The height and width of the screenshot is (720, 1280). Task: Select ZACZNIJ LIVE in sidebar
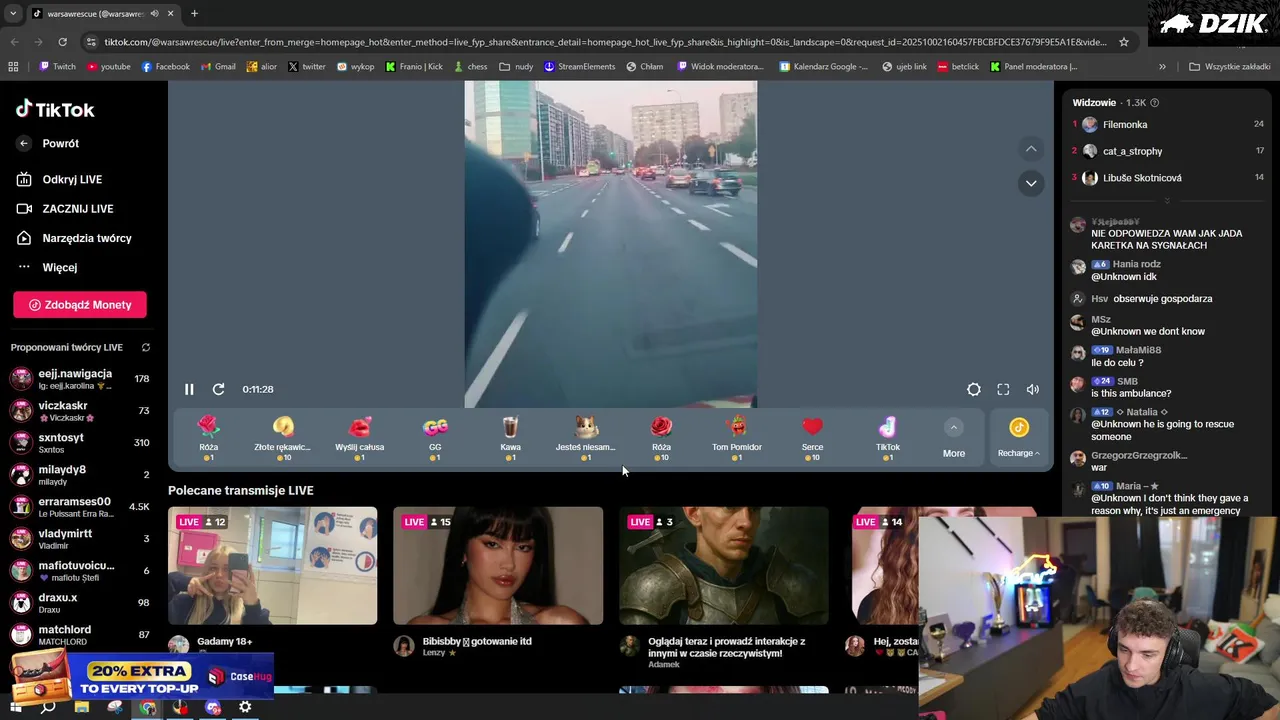click(78, 209)
